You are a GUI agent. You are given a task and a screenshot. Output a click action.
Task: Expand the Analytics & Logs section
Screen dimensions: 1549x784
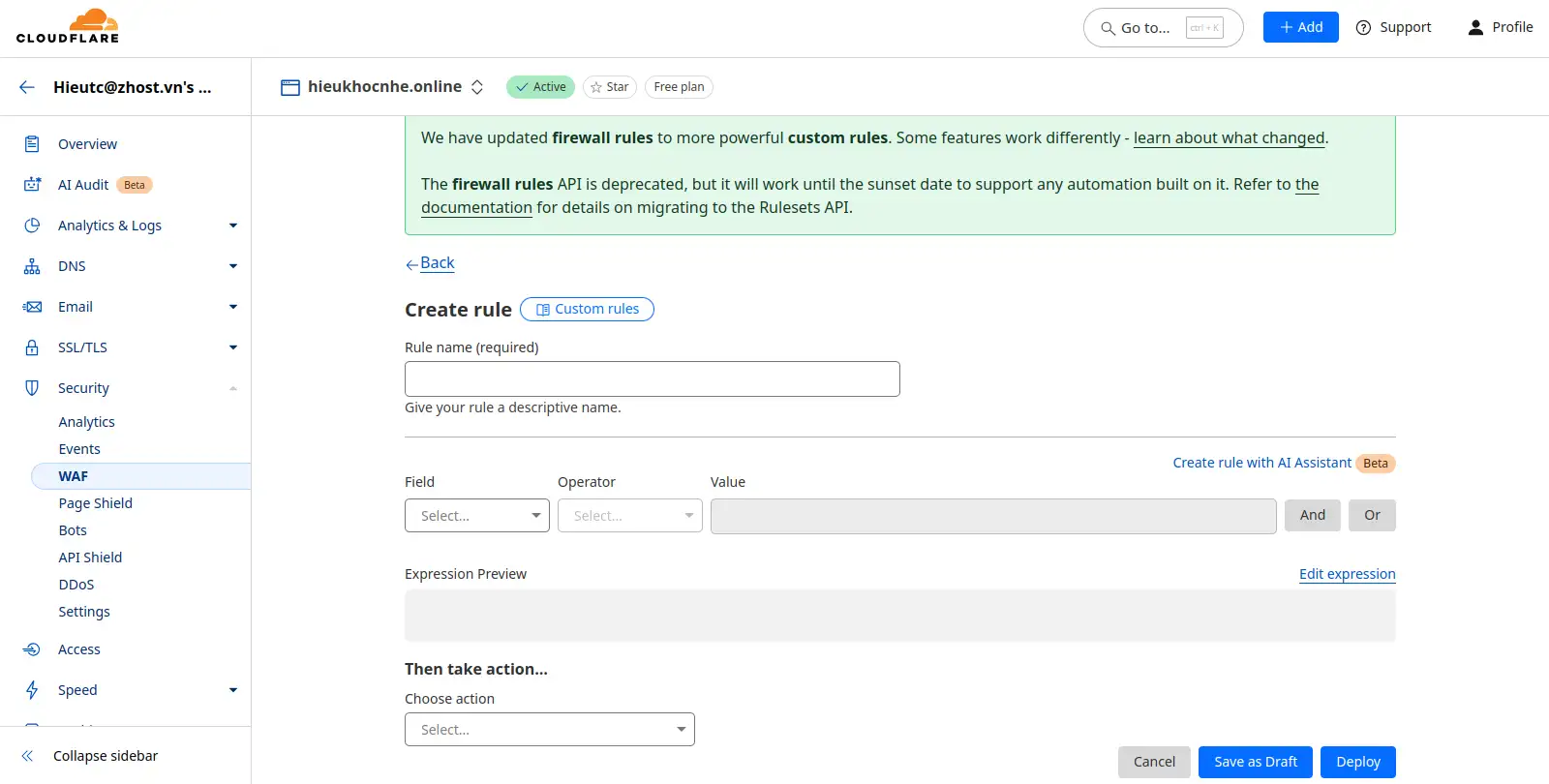point(232,226)
